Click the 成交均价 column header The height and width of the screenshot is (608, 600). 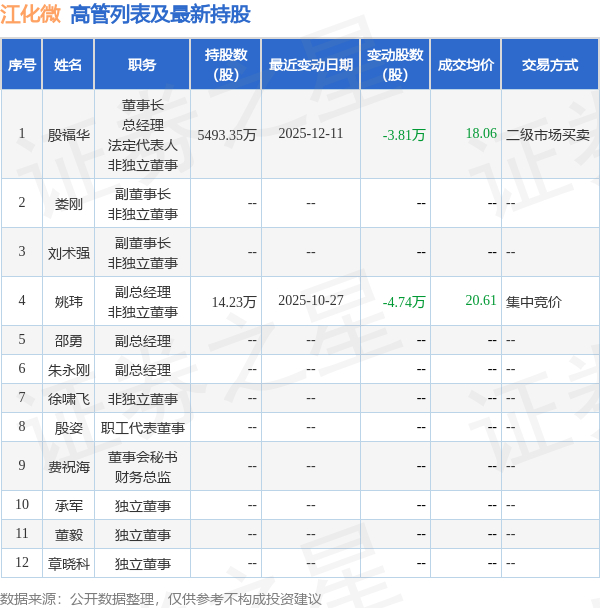coord(465,65)
